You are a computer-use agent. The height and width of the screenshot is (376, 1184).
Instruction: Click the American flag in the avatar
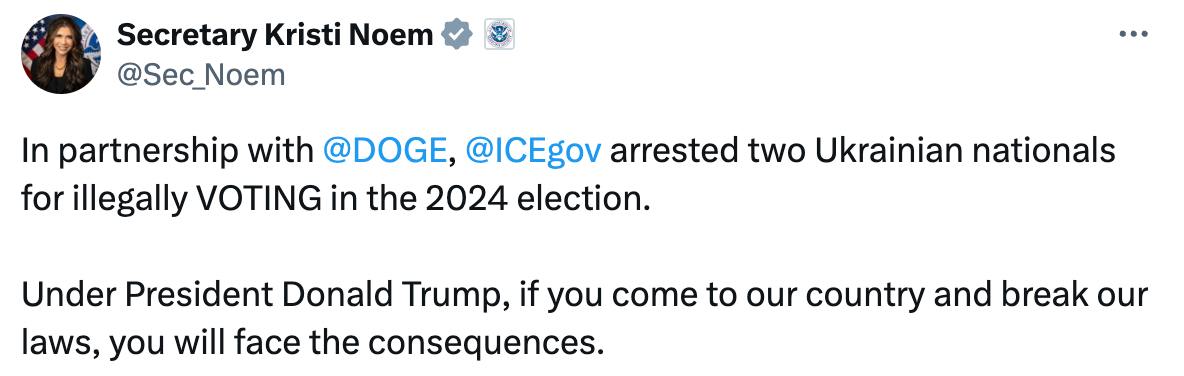32,45
